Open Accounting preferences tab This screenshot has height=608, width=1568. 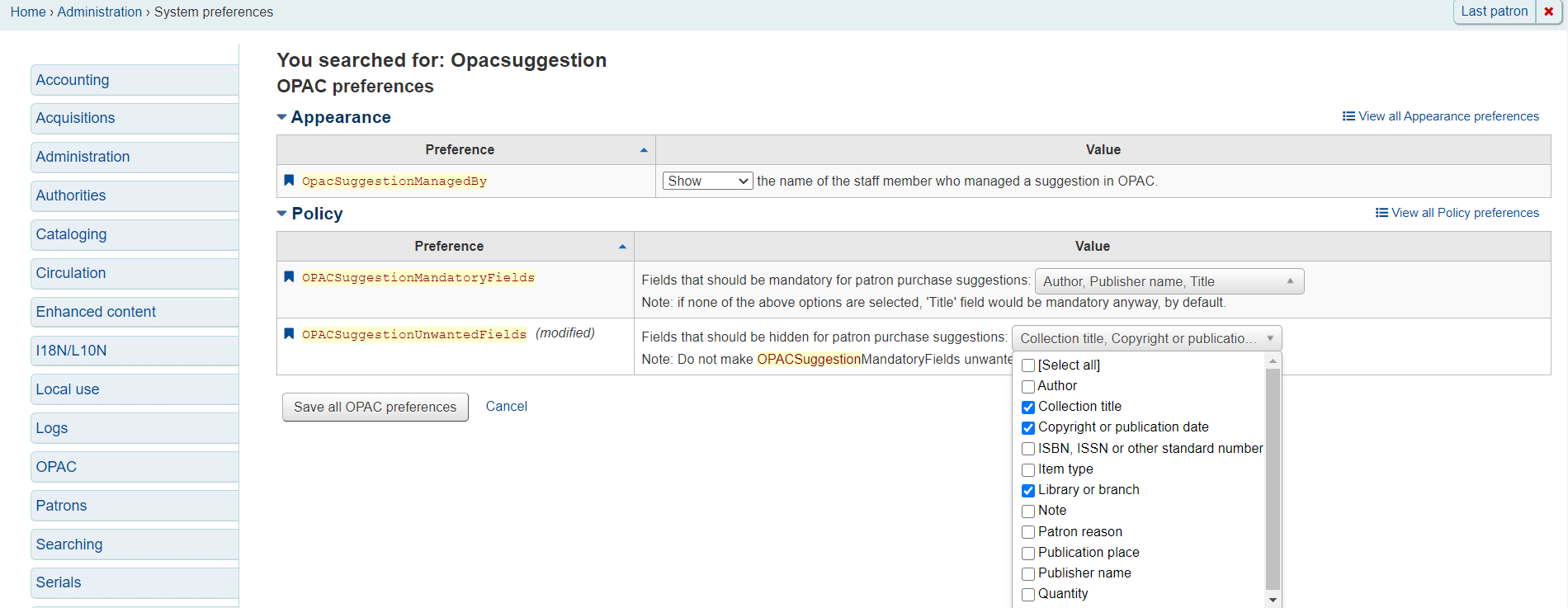coord(135,80)
